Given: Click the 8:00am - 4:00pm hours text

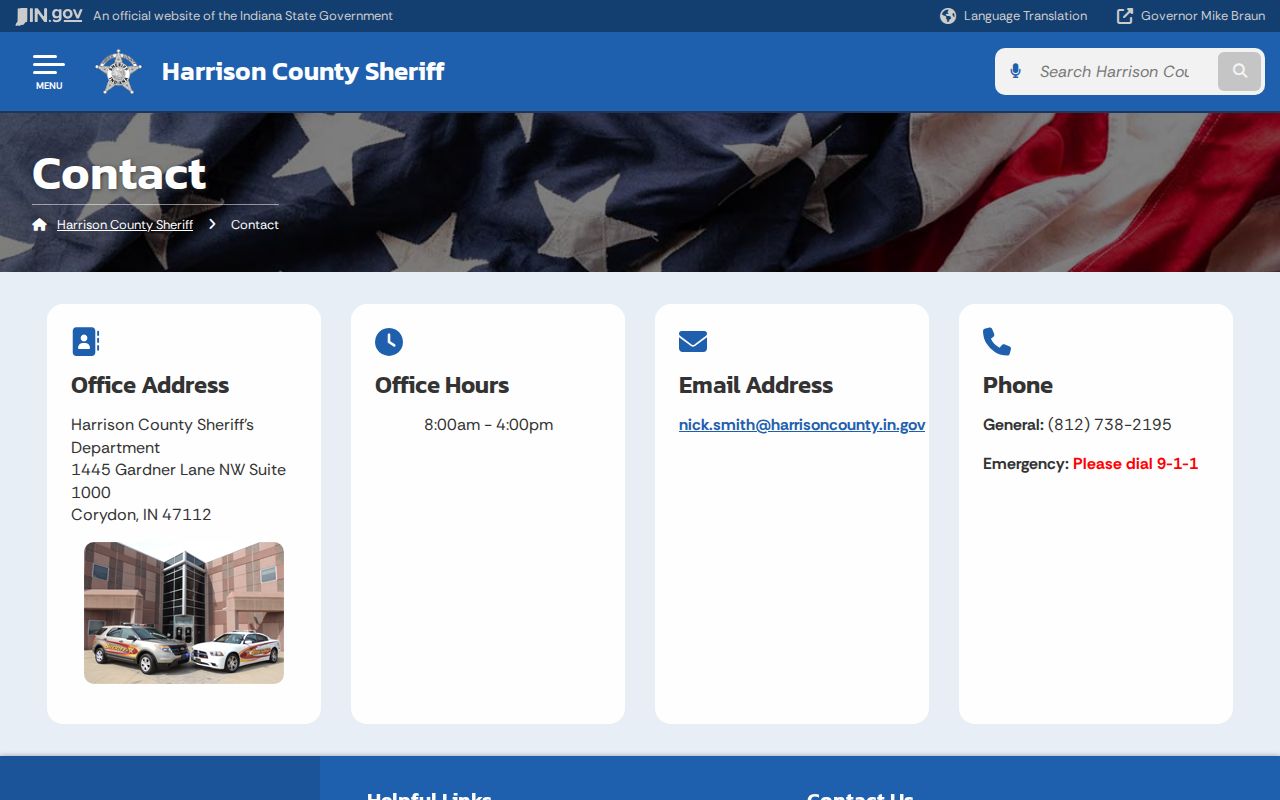Looking at the screenshot, I should coord(488,425).
